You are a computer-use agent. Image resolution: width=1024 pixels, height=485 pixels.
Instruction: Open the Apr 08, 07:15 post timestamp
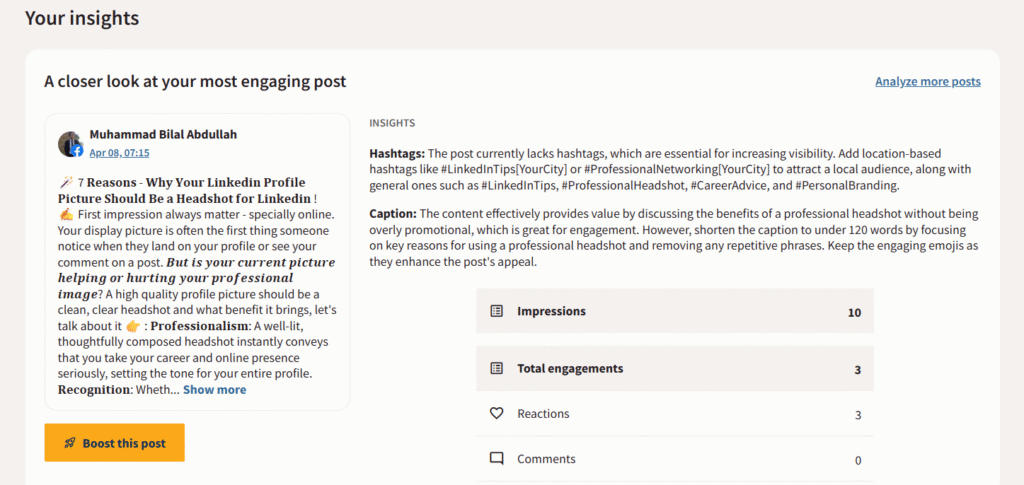(x=120, y=153)
